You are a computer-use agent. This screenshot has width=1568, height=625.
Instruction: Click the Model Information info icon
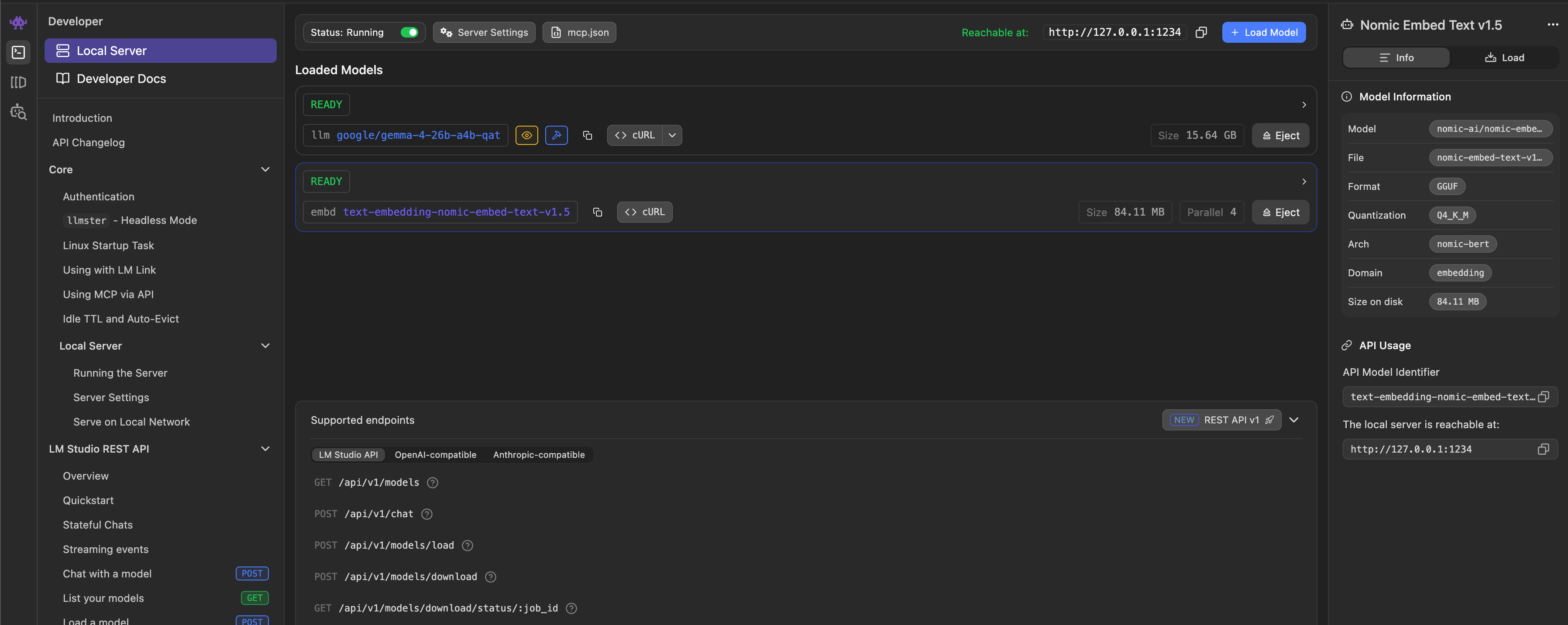pos(1346,97)
